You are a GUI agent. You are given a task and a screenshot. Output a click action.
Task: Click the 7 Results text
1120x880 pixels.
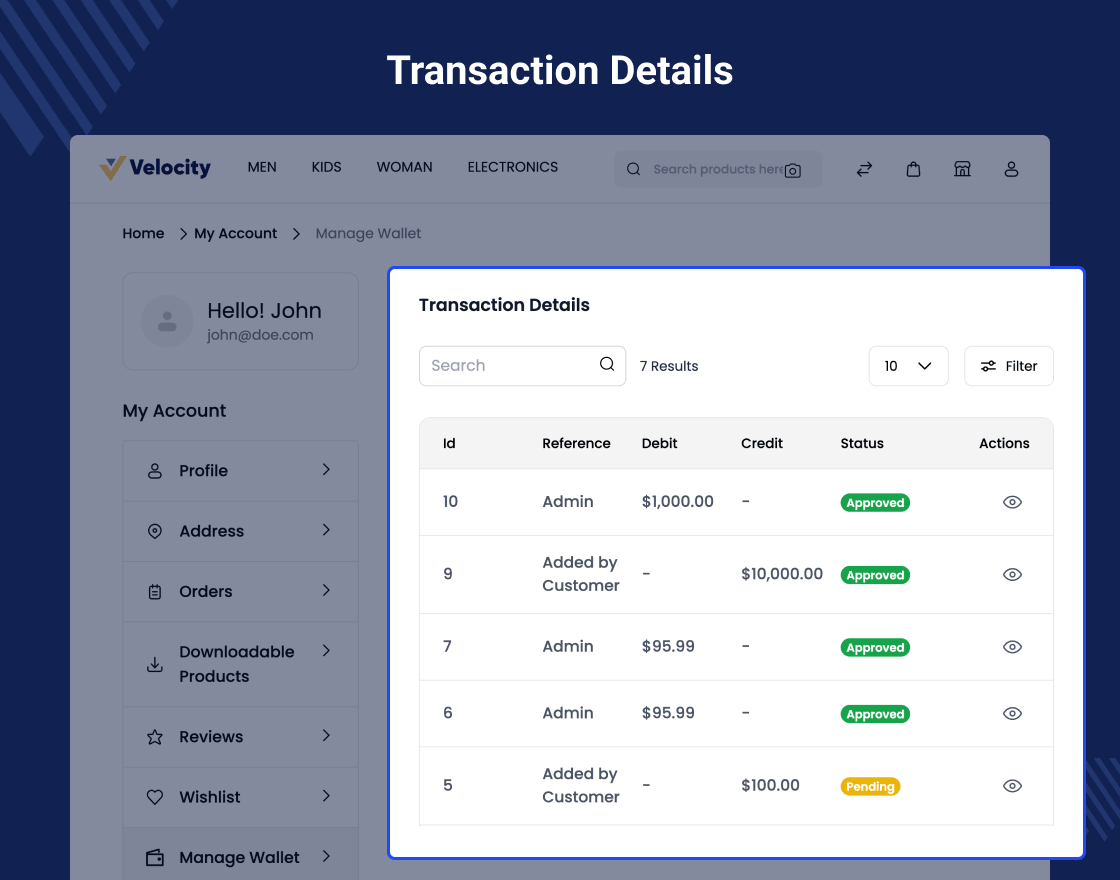click(669, 366)
